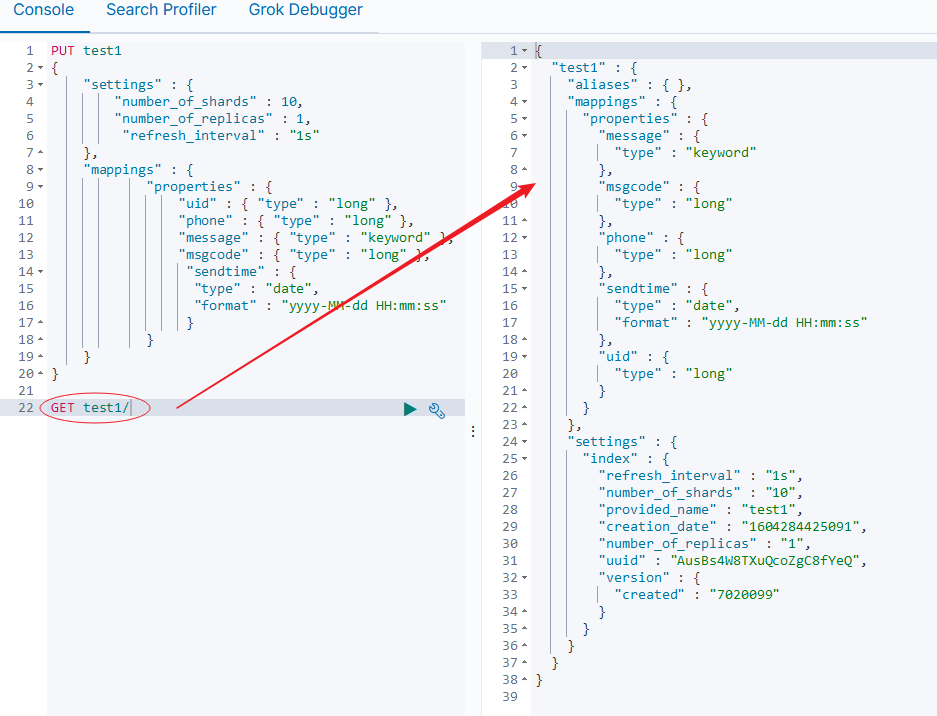
Task: Click the "message" type keyword line in editor
Action: (x=316, y=238)
